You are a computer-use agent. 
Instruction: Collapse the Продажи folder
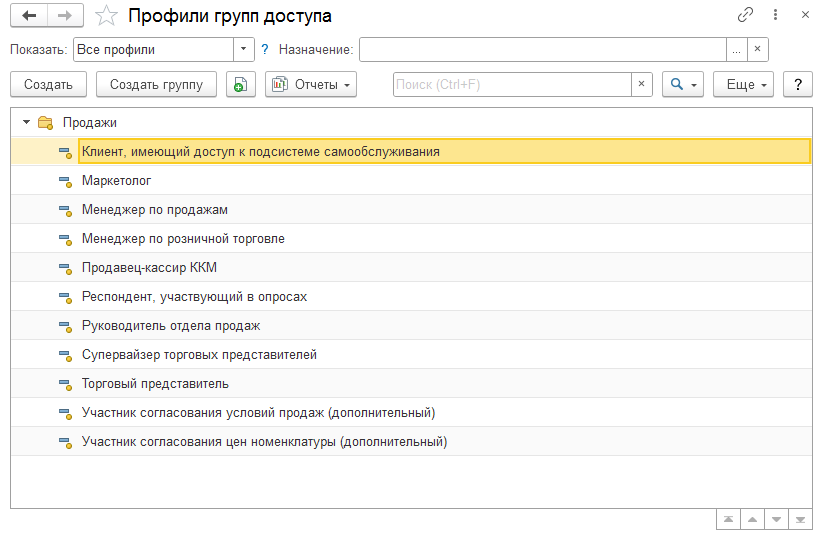[24, 123]
